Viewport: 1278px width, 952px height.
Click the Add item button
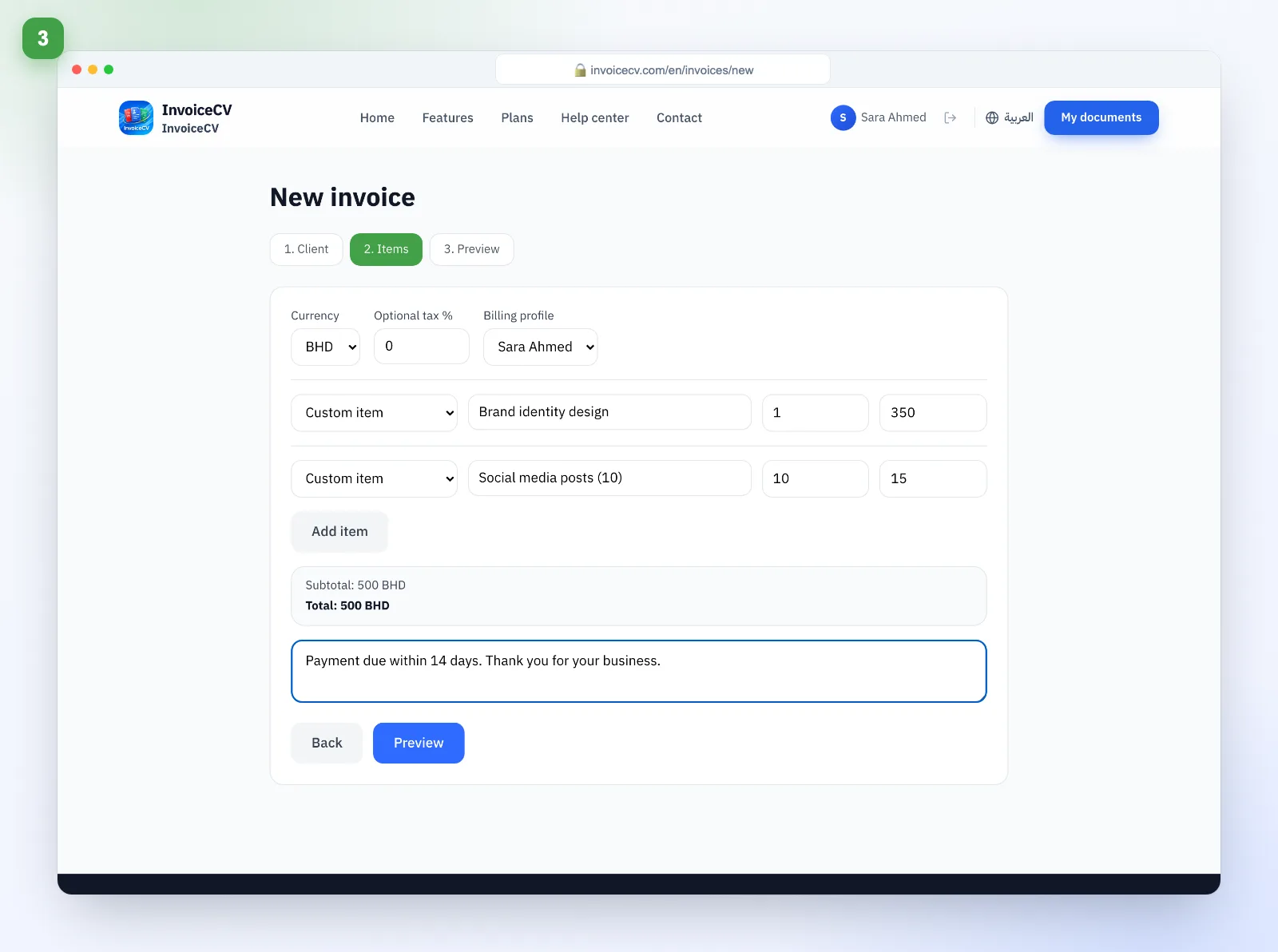[339, 532]
